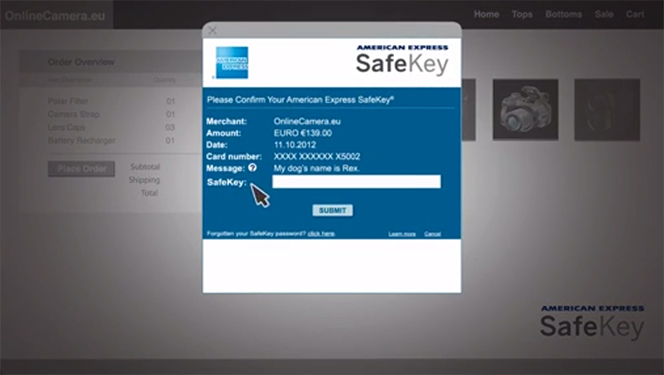Close the SafeKey dialog with X

[213, 30]
